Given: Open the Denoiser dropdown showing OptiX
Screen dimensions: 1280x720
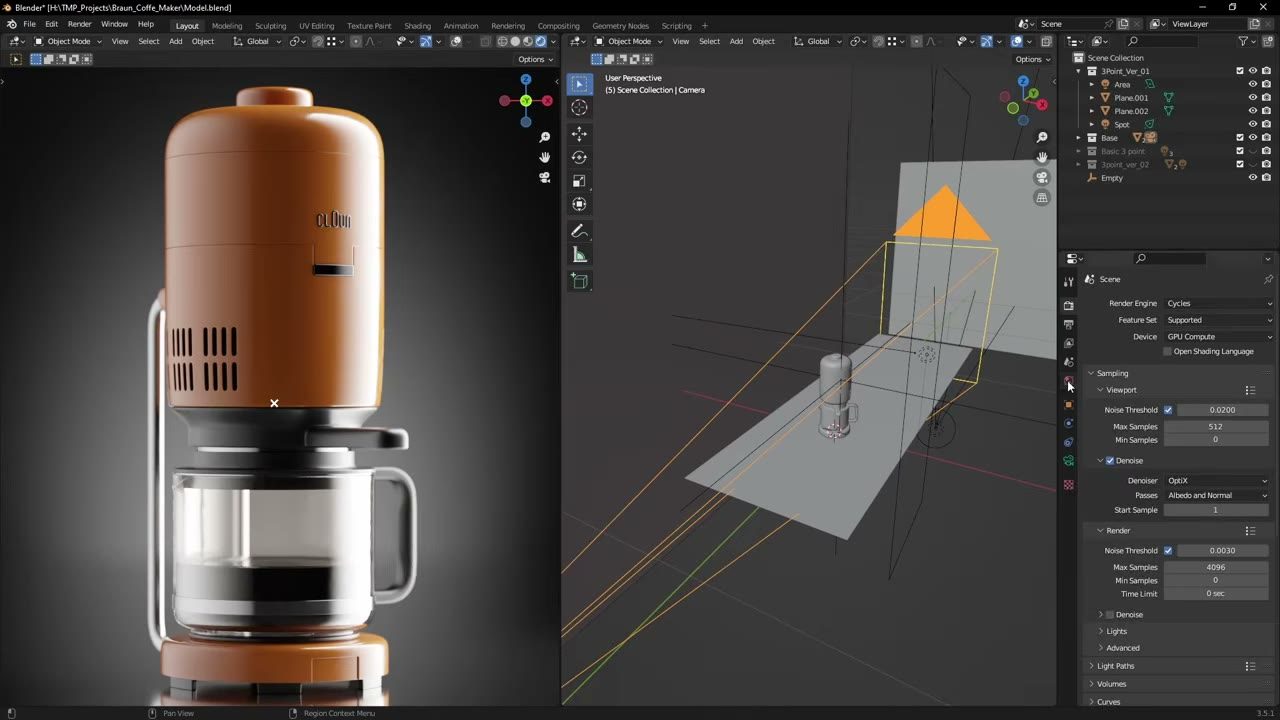Looking at the screenshot, I should [x=1217, y=481].
